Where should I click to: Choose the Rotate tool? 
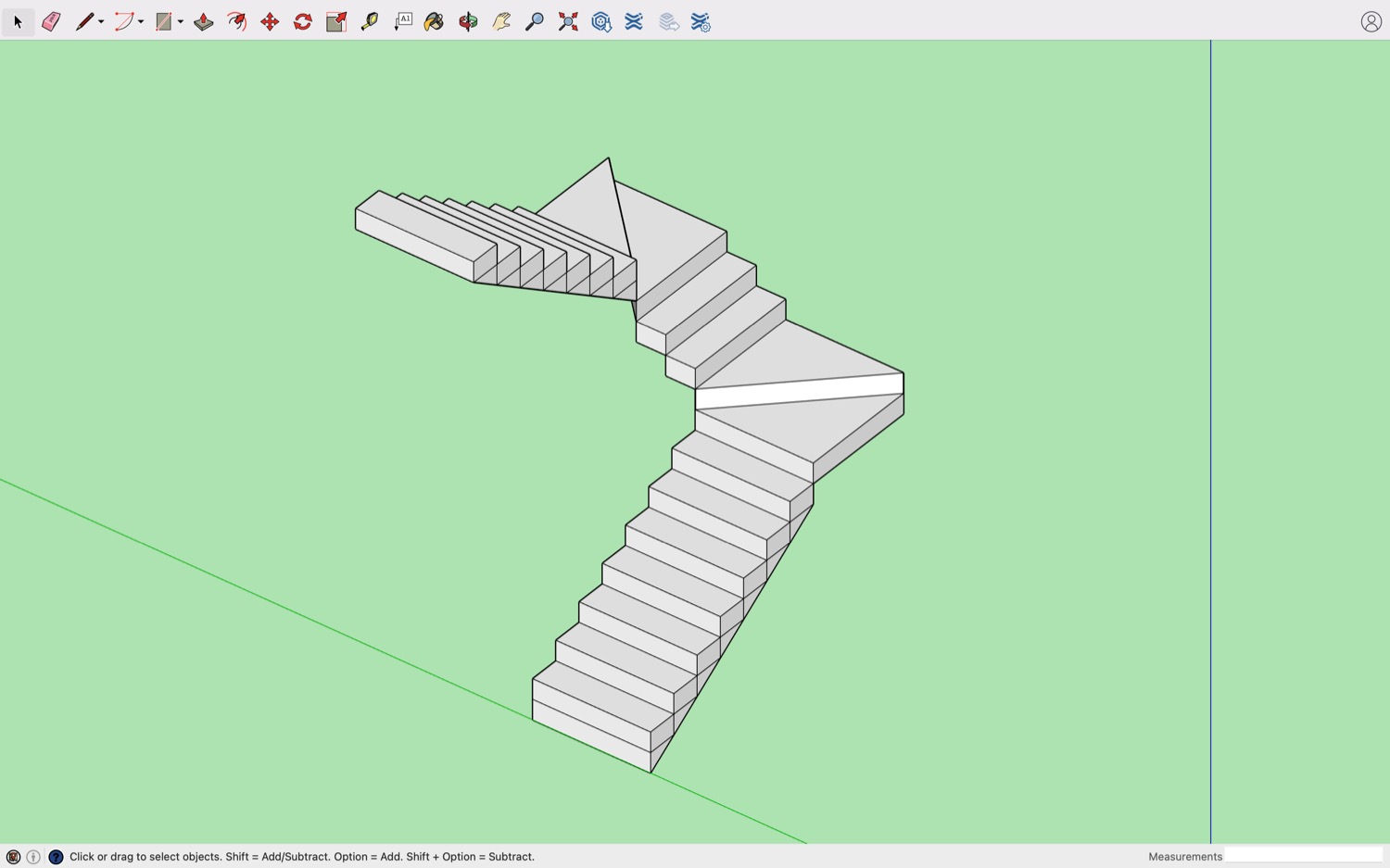[303, 21]
